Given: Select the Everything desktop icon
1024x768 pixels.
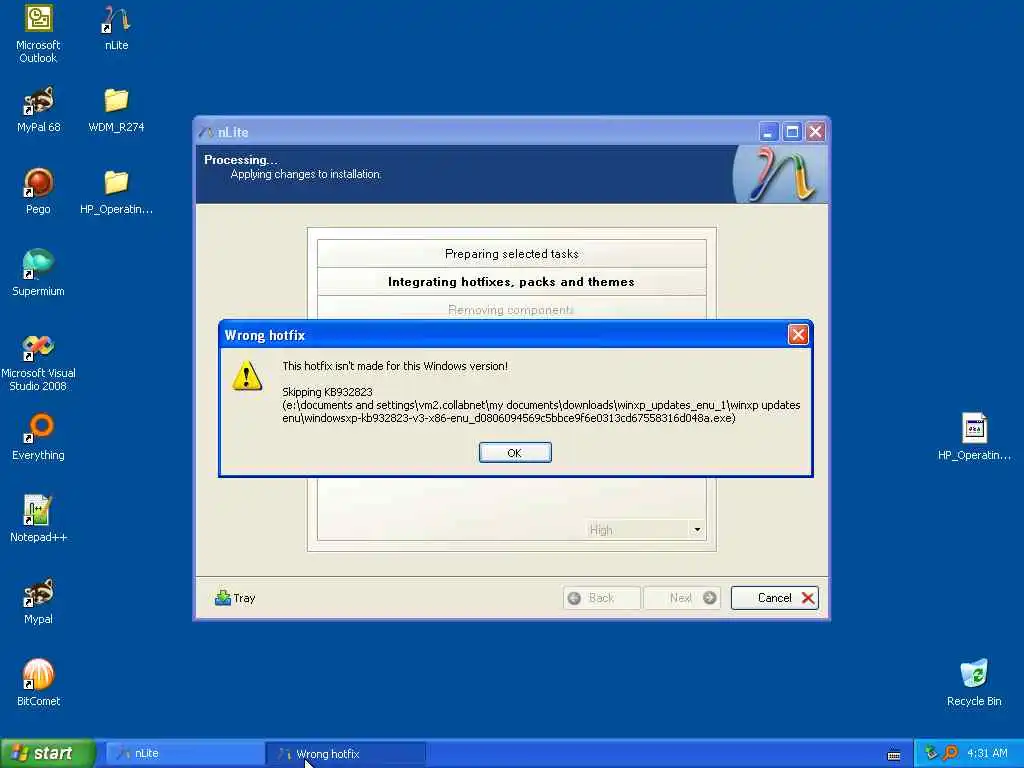Looking at the screenshot, I should coord(38,438).
